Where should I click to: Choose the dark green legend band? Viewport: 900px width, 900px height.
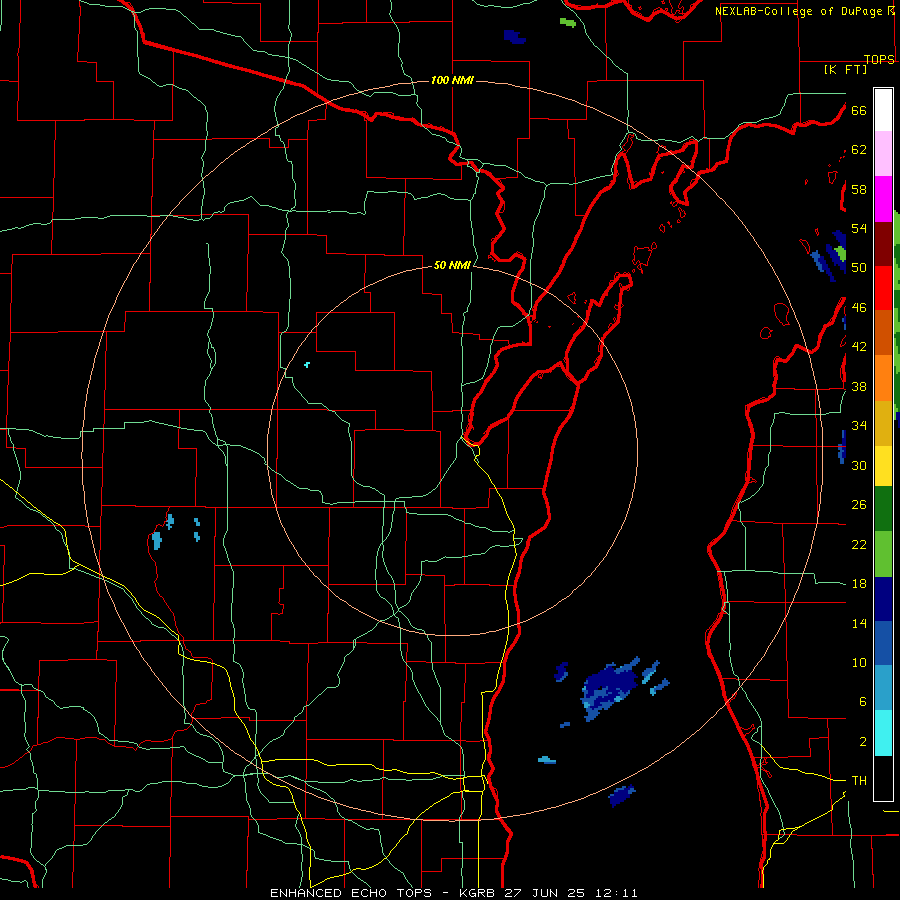(883, 509)
